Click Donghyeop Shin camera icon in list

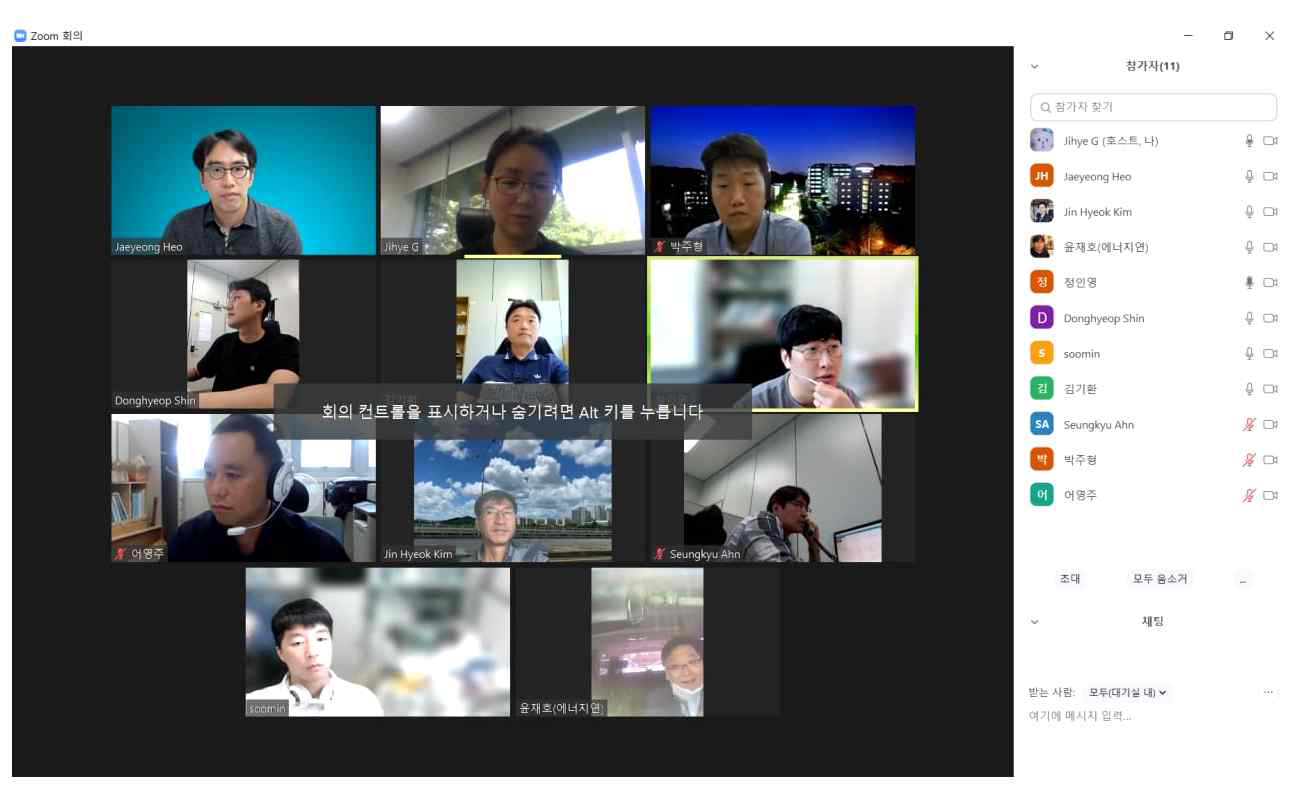(x=1271, y=318)
